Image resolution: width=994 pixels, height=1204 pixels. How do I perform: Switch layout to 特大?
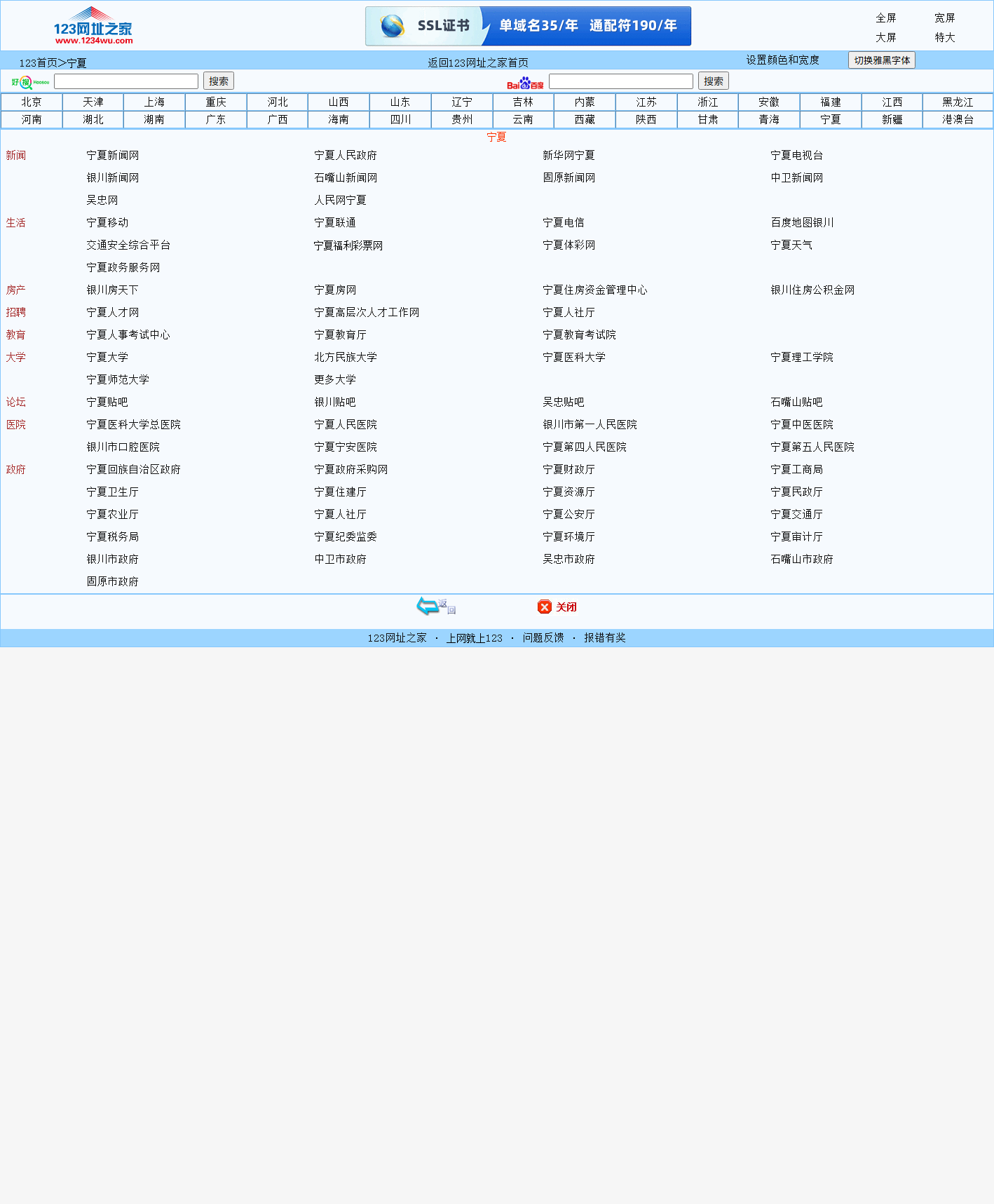point(945,38)
